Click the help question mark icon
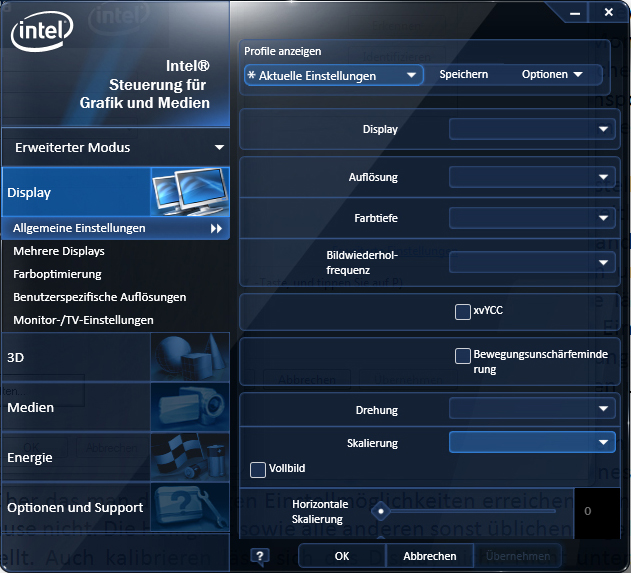Image resolution: width=631 pixels, height=573 pixels. pos(260,557)
